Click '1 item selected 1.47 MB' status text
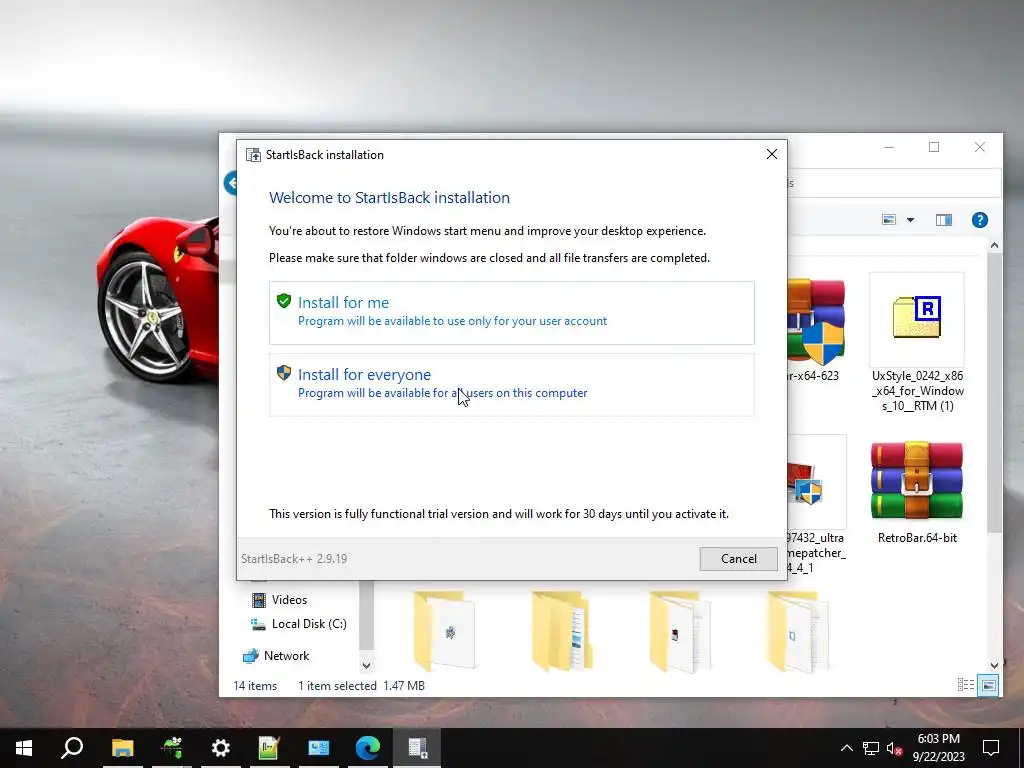The width and height of the screenshot is (1024, 768). (361, 686)
